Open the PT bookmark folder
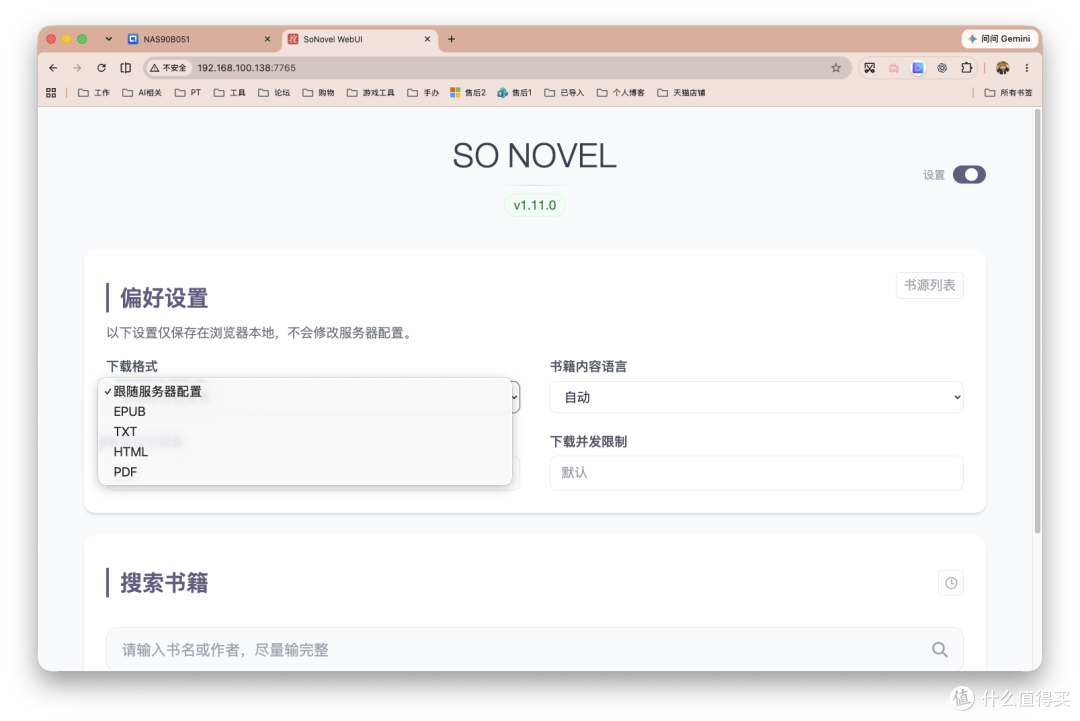Image resolution: width=1080 pixels, height=721 pixels. (x=188, y=92)
